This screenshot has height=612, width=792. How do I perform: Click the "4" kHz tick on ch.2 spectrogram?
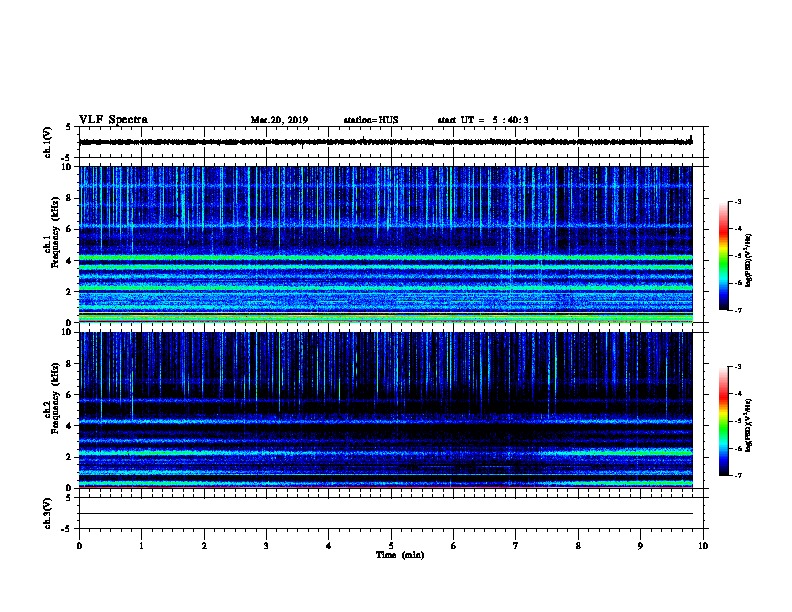[x=69, y=426]
